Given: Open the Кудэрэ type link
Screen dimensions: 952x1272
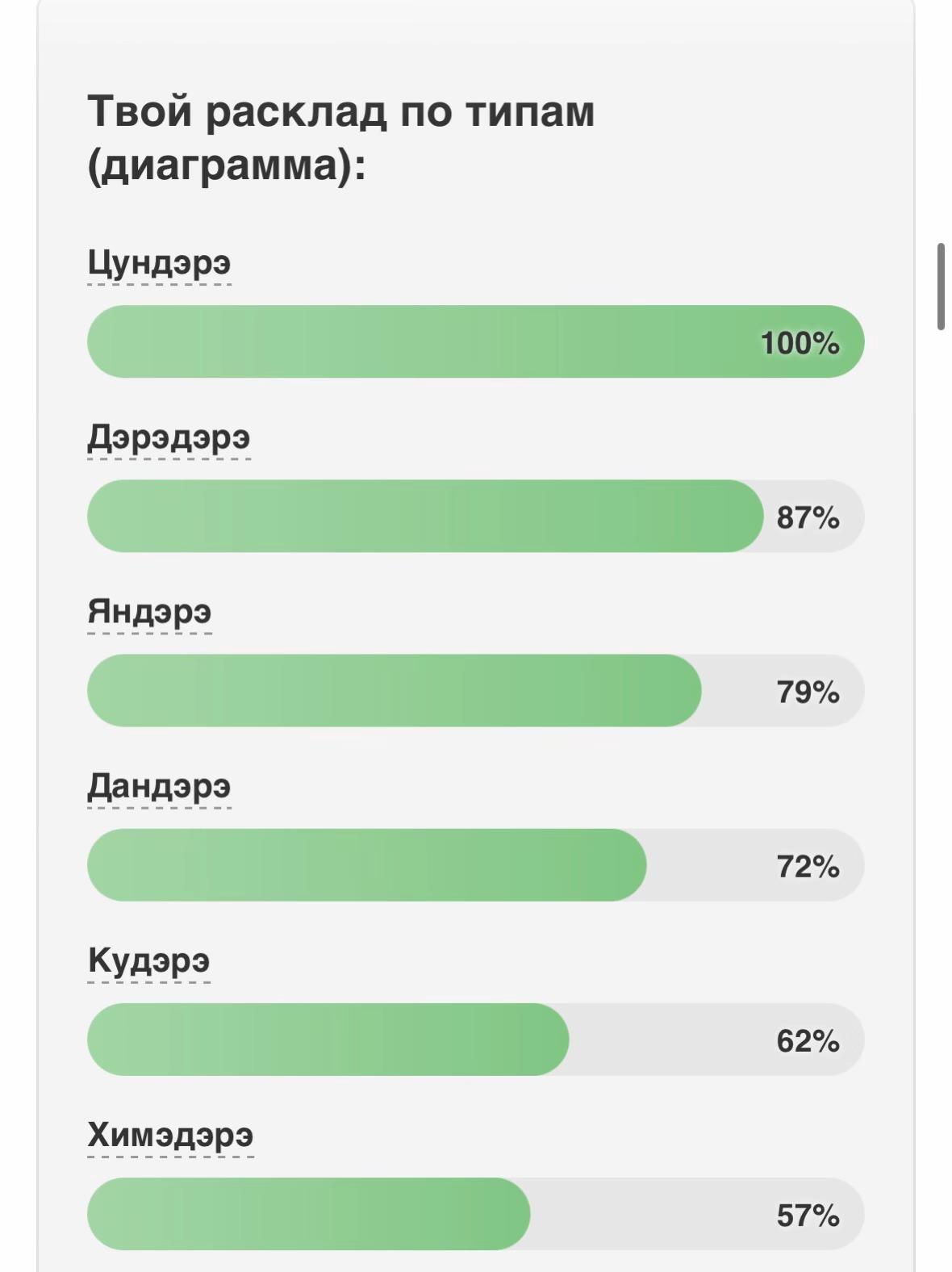Looking at the screenshot, I should (x=148, y=960).
